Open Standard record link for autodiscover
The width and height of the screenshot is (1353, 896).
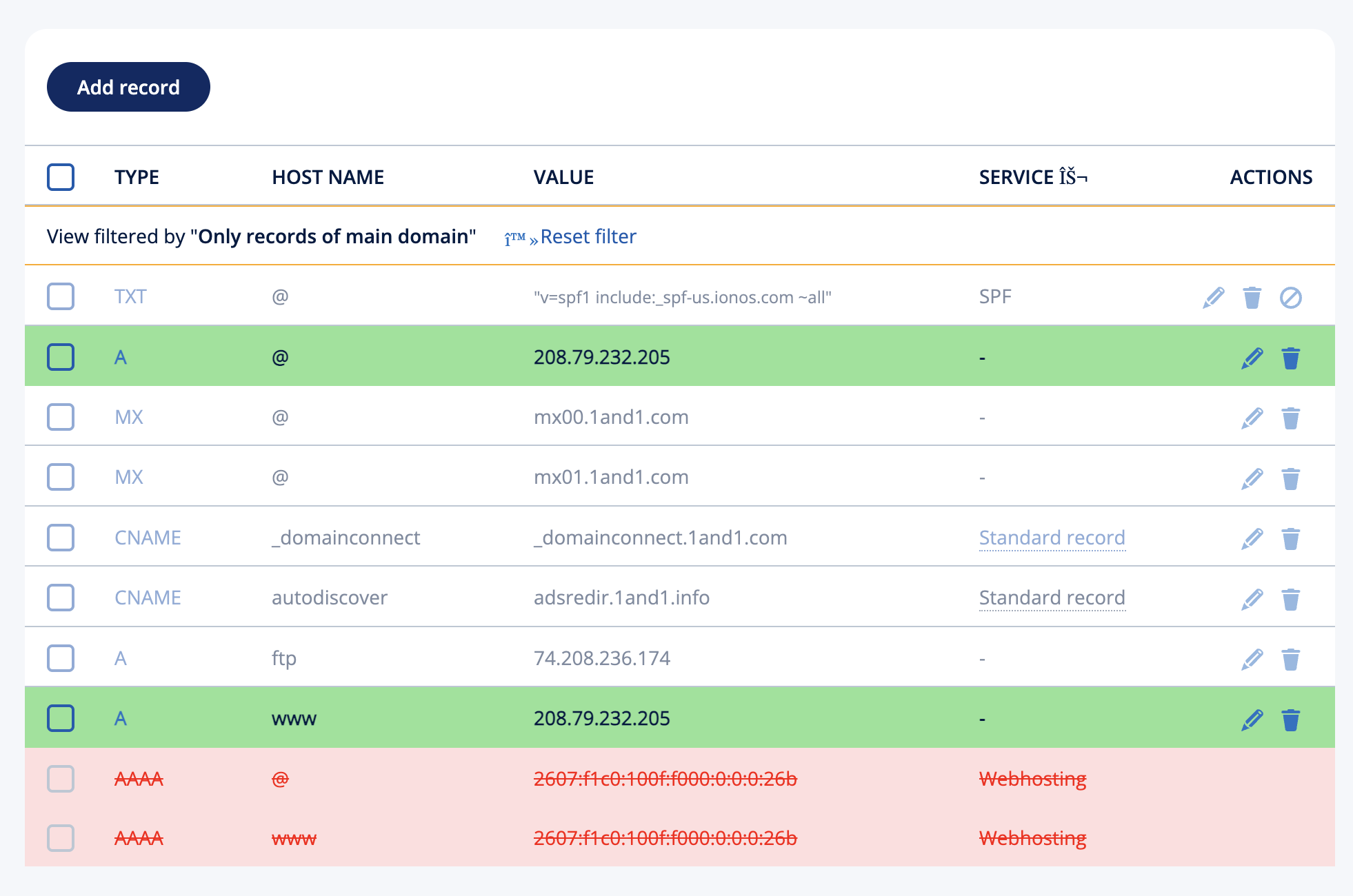(x=1052, y=598)
